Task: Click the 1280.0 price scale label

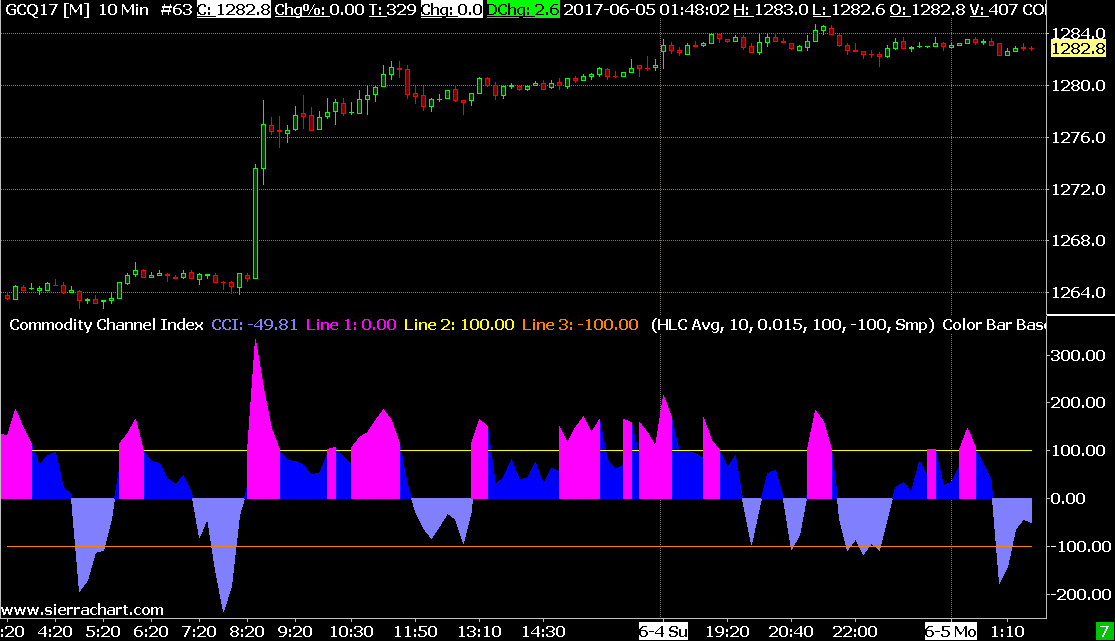Action: (1078, 85)
